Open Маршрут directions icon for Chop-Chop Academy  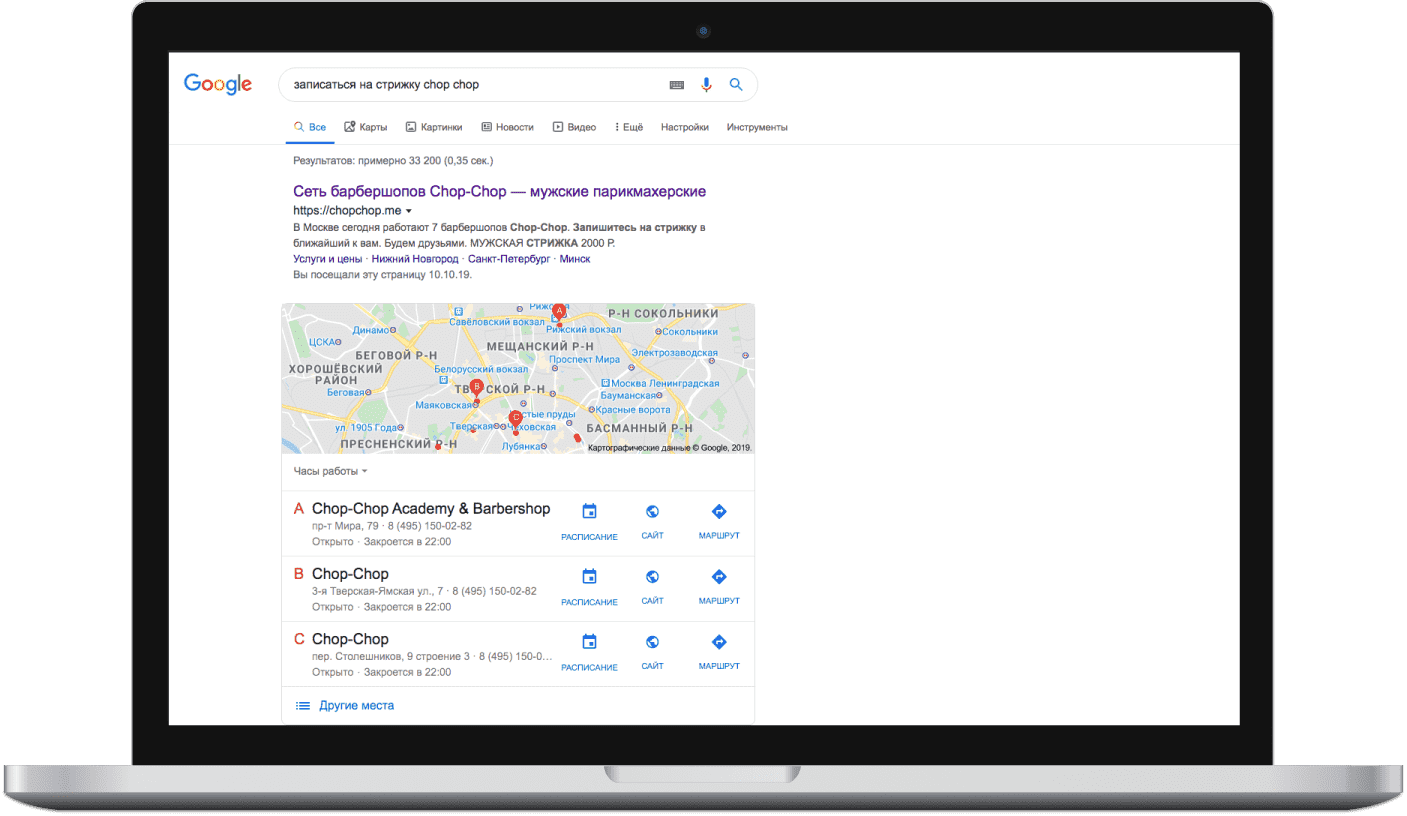[719, 512]
